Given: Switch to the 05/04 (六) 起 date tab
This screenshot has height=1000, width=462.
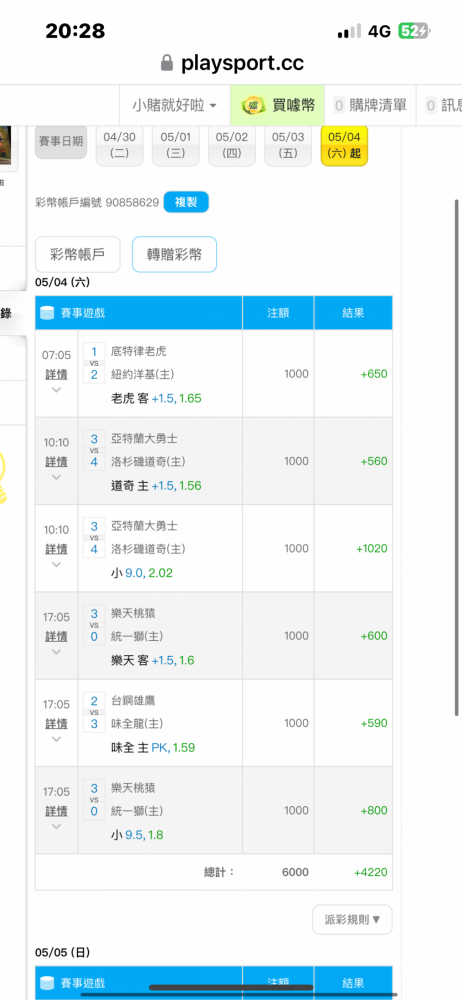Looking at the screenshot, I should [344, 145].
